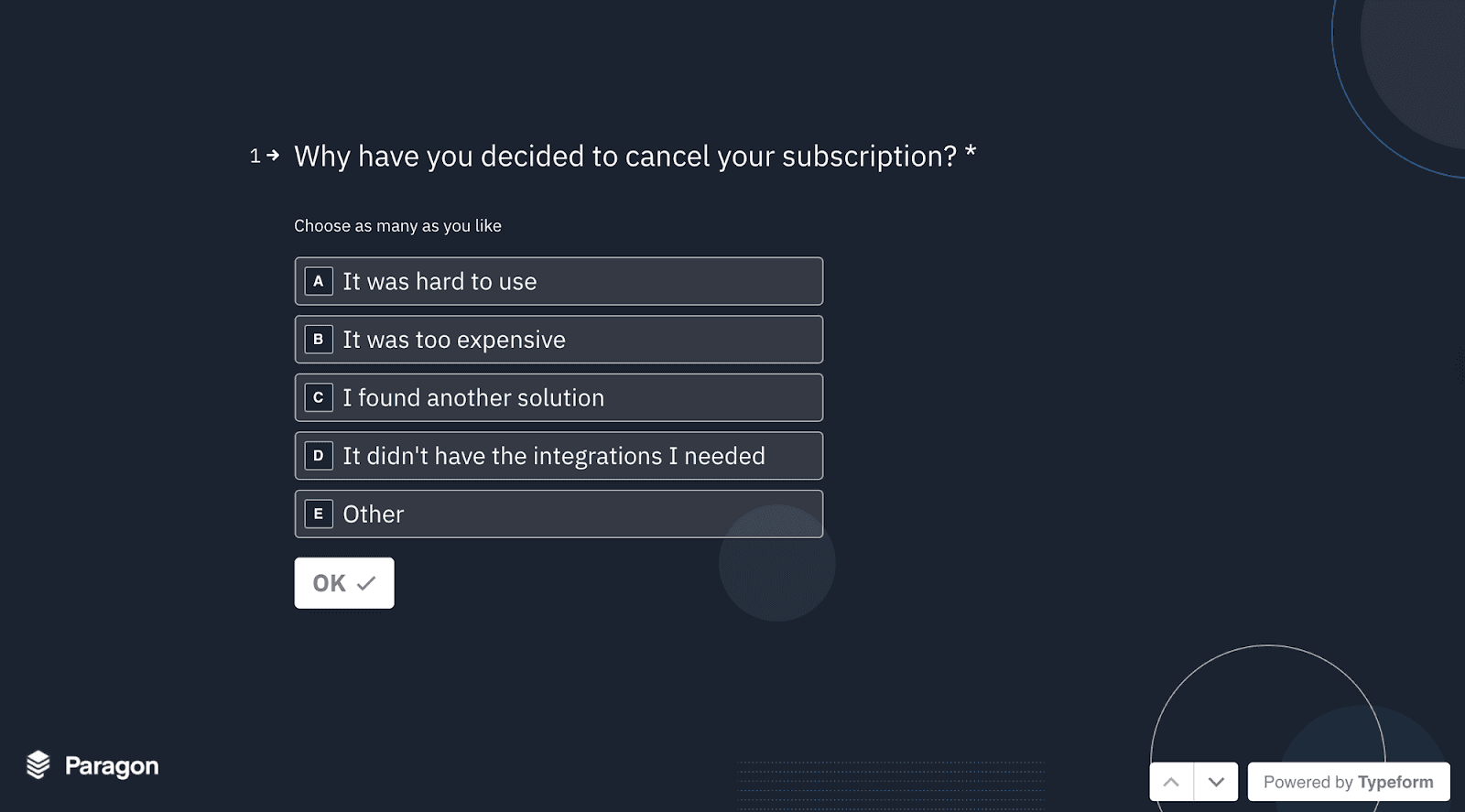Advance to next question with the down chevron
Image resolution: width=1465 pixels, height=812 pixels.
1216,782
